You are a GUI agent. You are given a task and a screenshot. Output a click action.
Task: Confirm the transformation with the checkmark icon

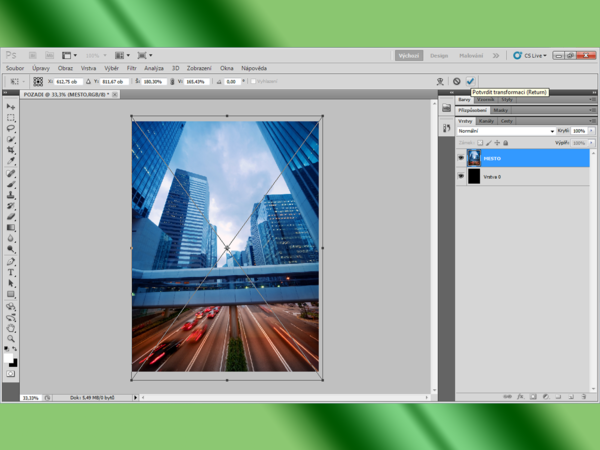coord(470,81)
